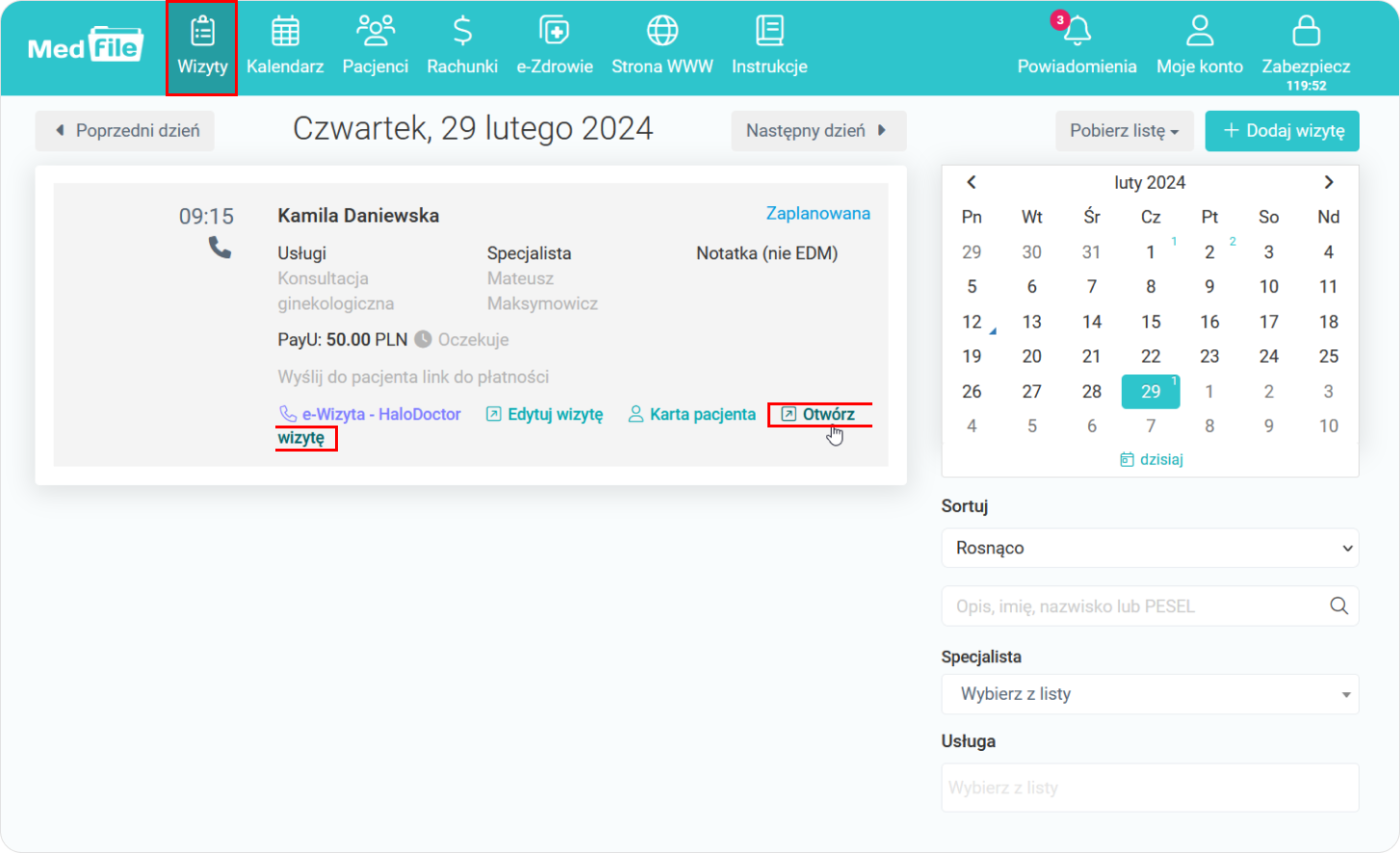Select February 22 in calendar
The image size is (1400, 853).
click(1151, 356)
